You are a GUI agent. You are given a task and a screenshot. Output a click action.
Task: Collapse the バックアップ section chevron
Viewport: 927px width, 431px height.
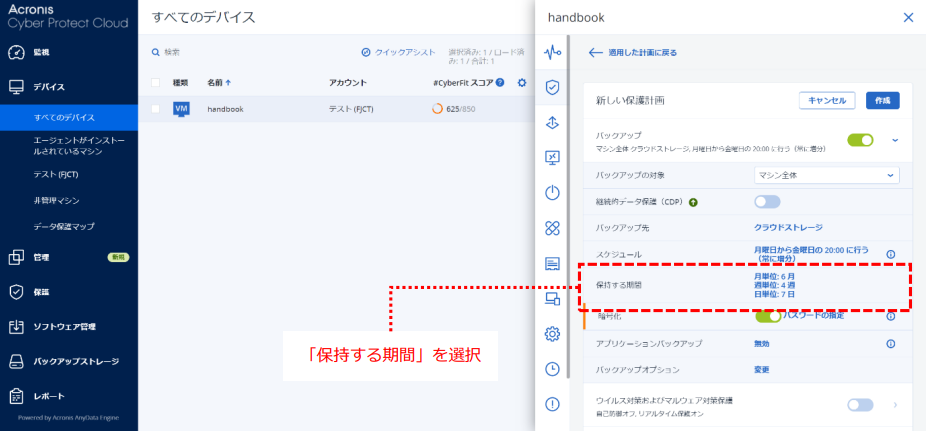(894, 140)
